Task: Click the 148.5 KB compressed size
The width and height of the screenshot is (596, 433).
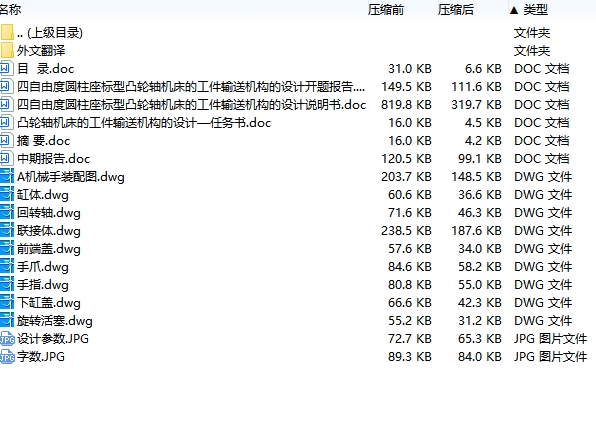Action: [x=476, y=177]
